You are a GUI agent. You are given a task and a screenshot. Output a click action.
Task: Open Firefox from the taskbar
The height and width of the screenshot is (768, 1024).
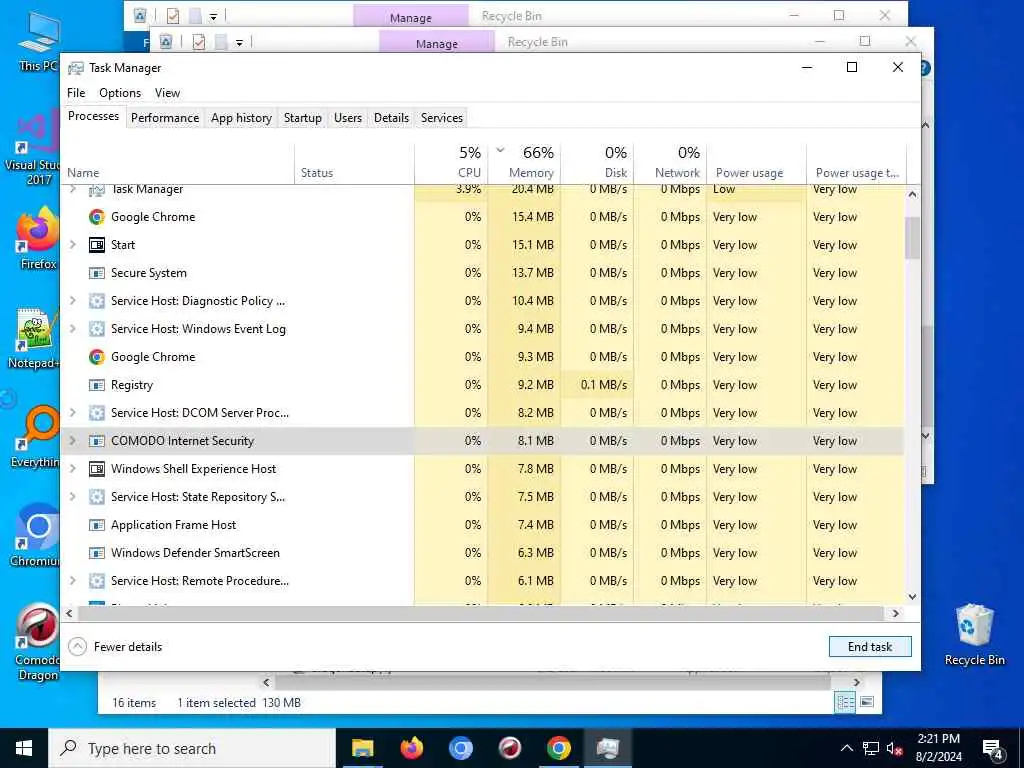[x=411, y=748]
